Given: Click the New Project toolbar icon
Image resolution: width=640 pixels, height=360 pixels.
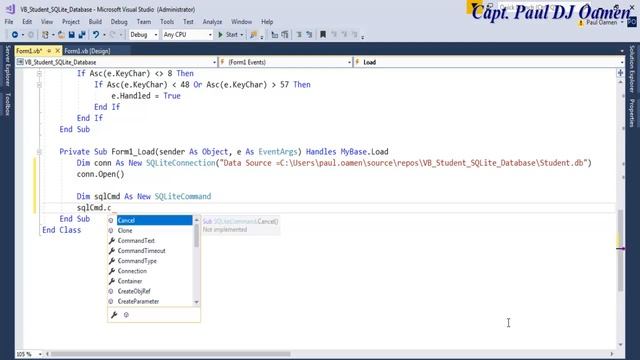Looking at the screenshot, I should [x=45, y=35].
